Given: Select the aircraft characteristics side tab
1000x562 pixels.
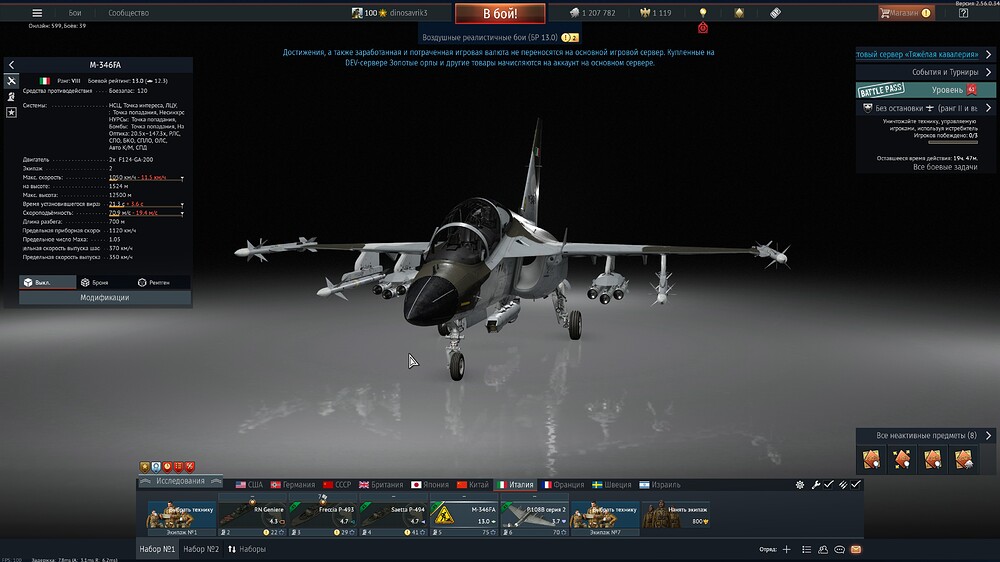Looking at the screenshot, I should click(11, 81).
